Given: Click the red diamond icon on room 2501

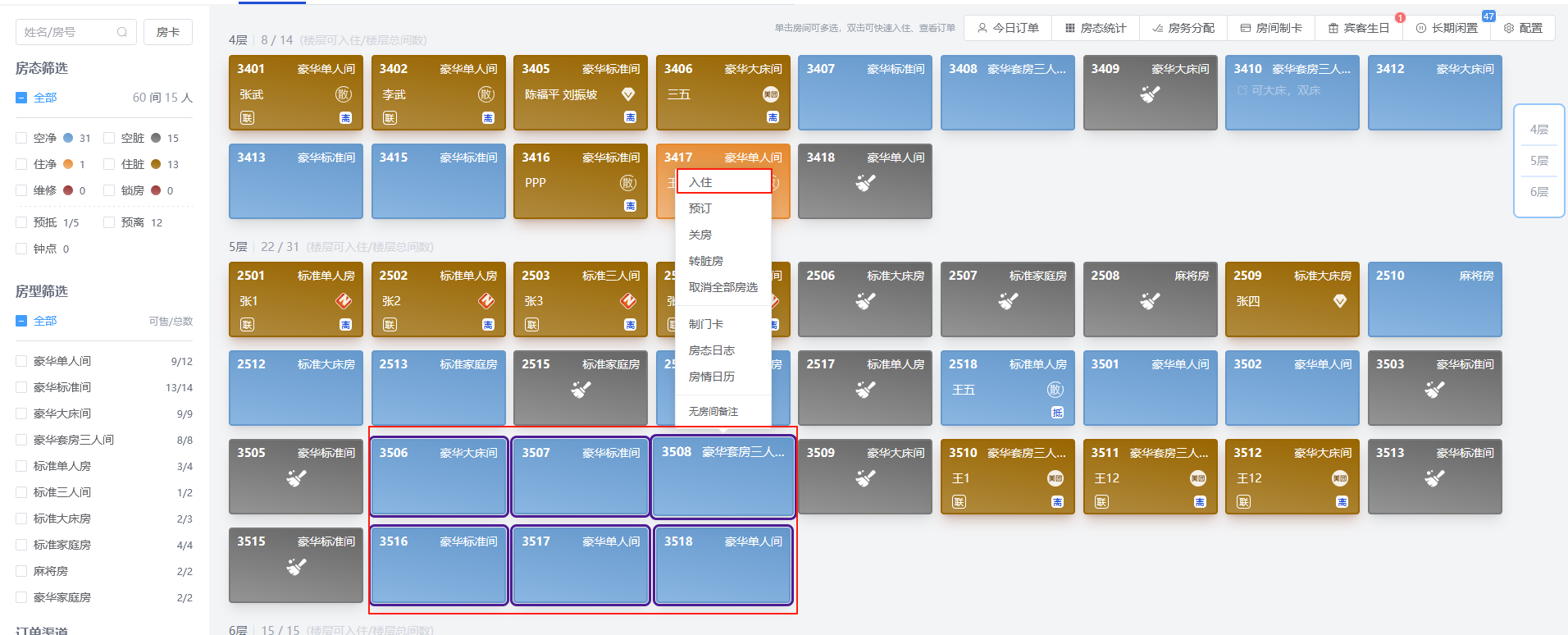Looking at the screenshot, I should pos(344,301).
